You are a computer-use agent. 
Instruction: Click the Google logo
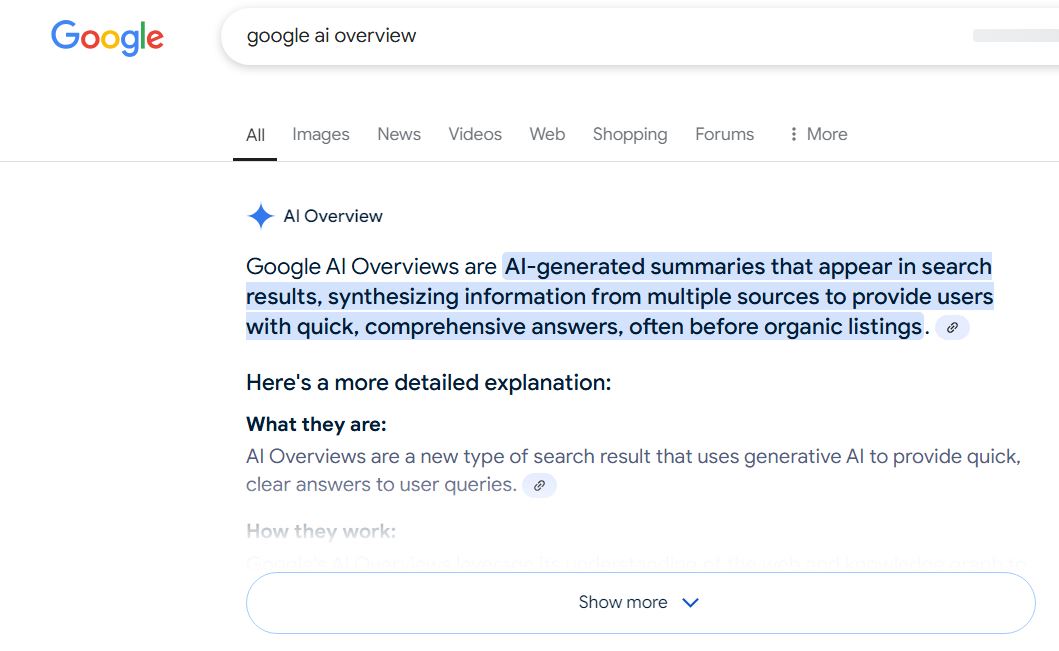click(107, 37)
